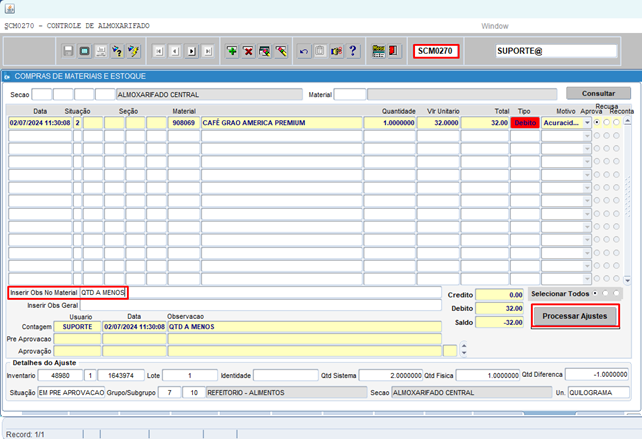Click the red X delete record icon
Screen dimensions: 642x439
[248, 51]
